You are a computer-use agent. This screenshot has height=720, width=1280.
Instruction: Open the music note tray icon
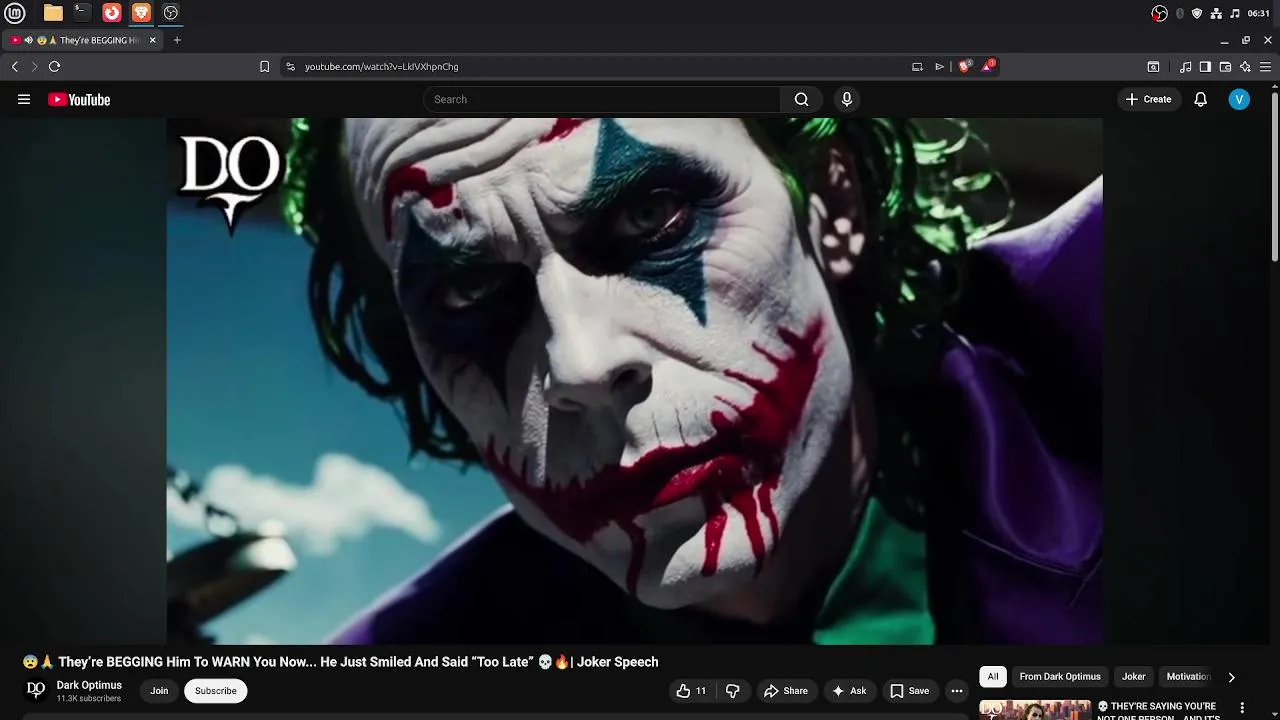pyautogui.click(x=1235, y=13)
